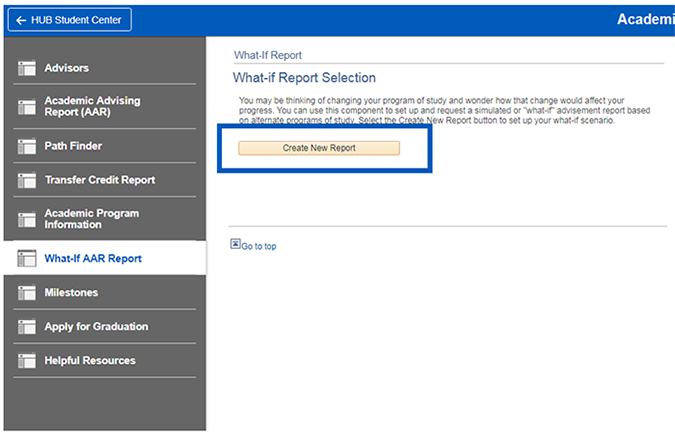Follow the Go to top link text

coord(259,246)
